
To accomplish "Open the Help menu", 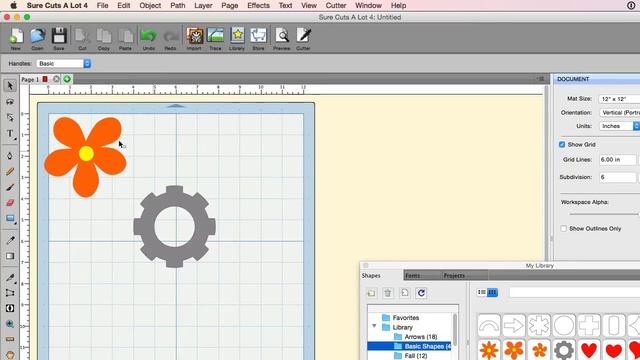I will 398,6.
